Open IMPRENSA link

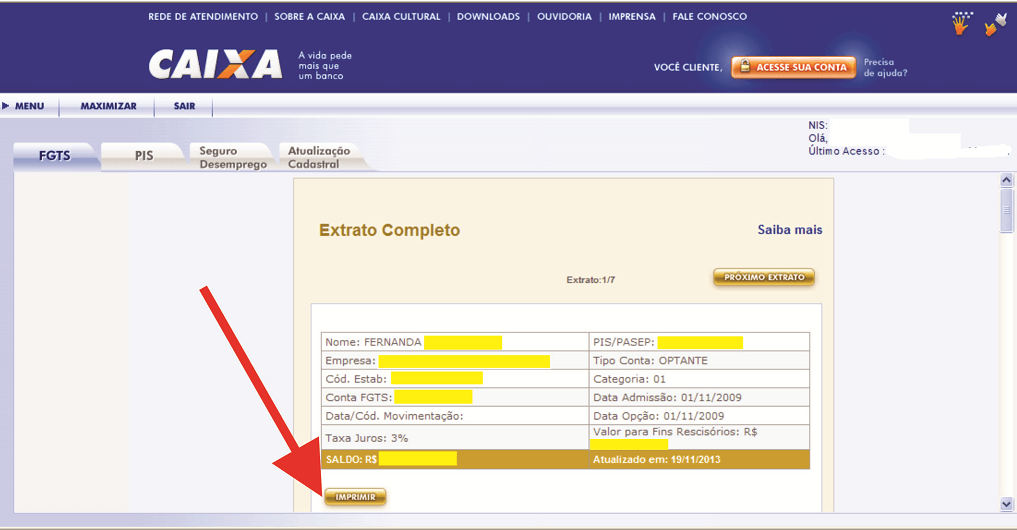(x=632, y=17)
